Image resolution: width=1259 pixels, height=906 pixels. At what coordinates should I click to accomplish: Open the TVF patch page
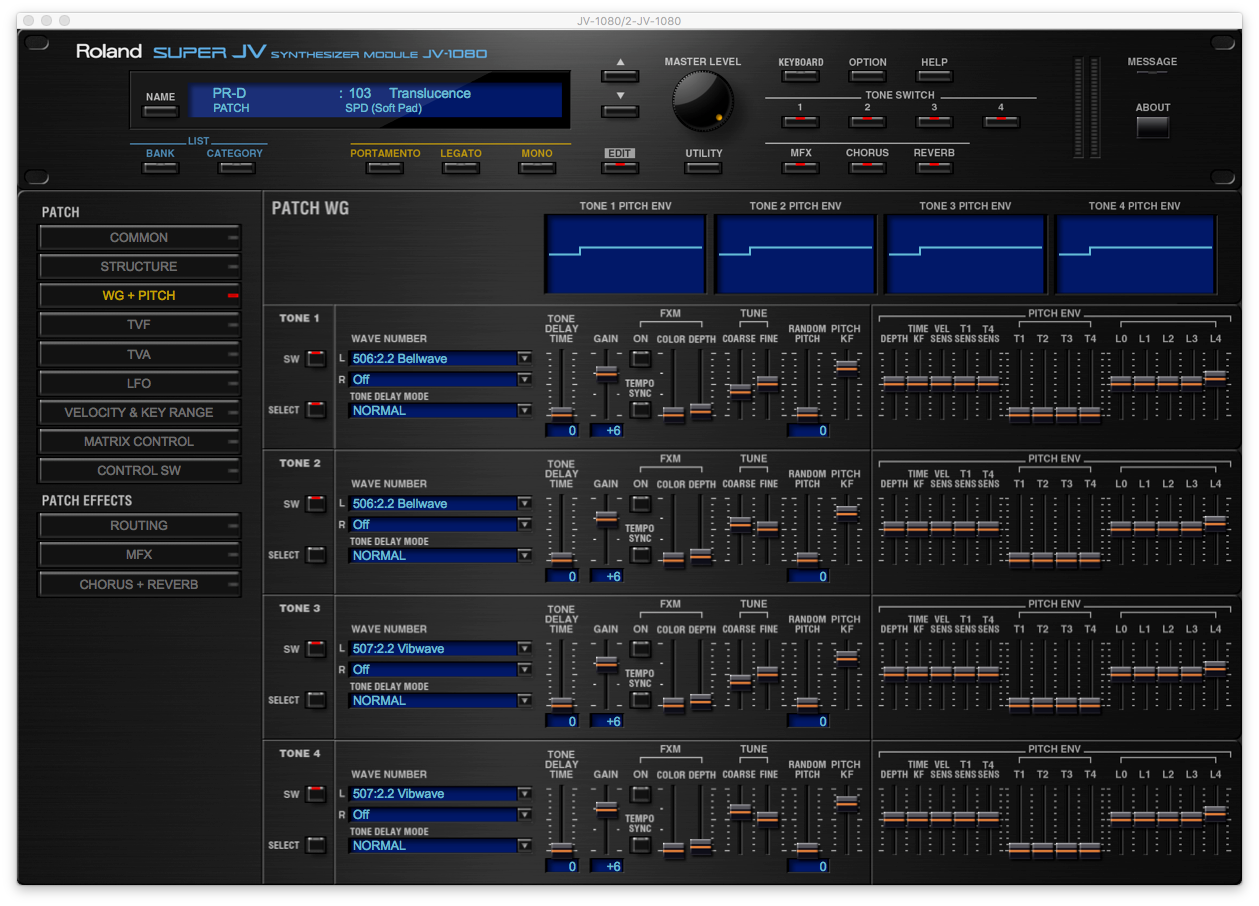140,325
